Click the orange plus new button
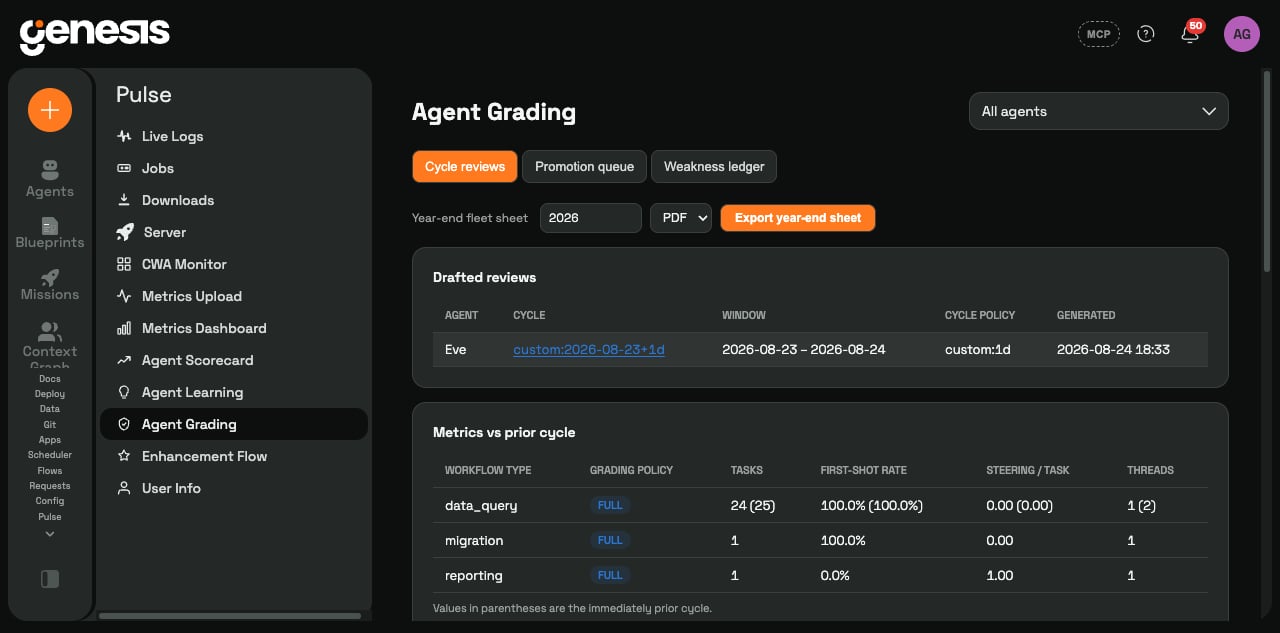This screenshot has height=633, width=1280. point(50,110)
